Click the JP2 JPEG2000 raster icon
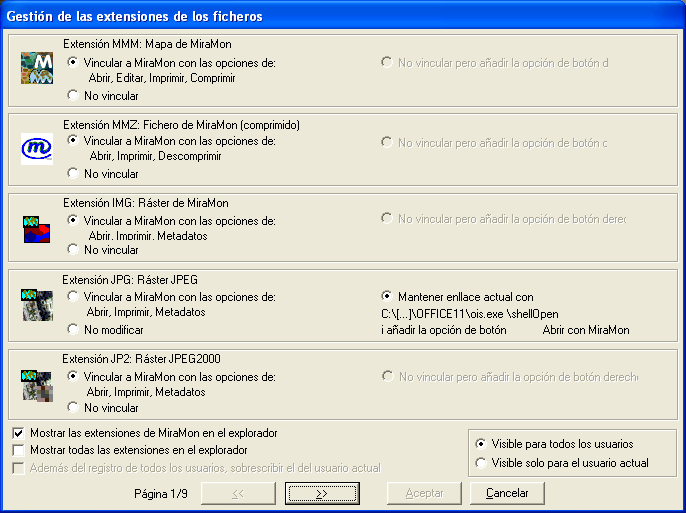The image size is (686, 513). tap(37, 385)
